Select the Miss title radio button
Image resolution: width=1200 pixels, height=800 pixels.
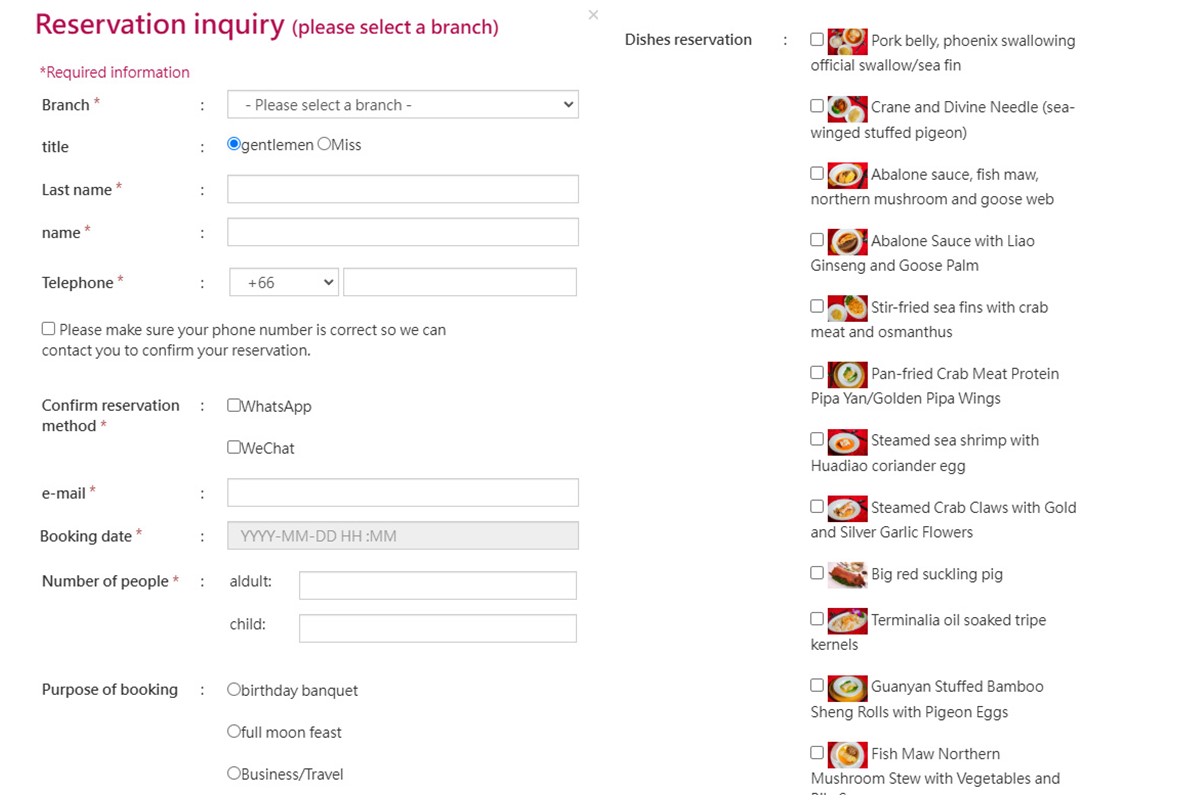point(324,144)
